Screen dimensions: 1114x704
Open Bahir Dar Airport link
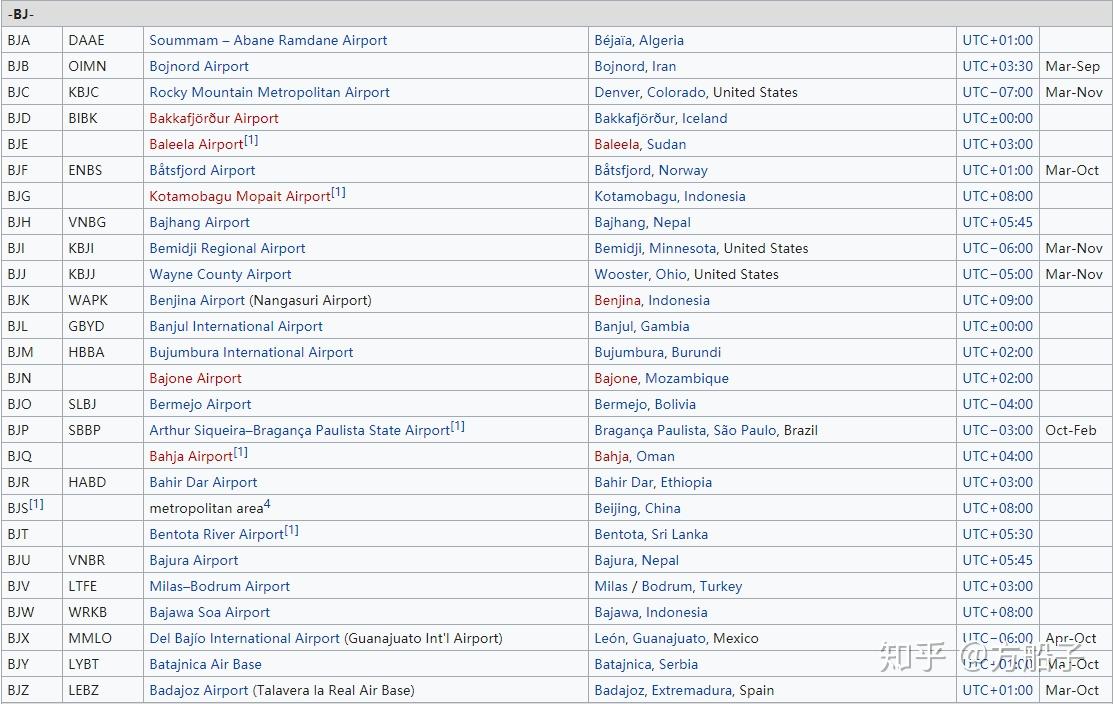pos(203,483)
